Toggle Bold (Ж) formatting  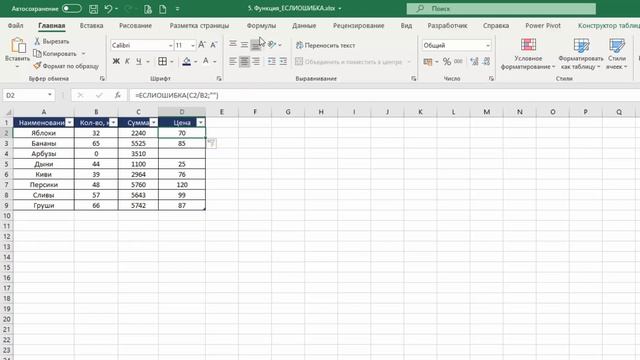pyautogui.click(x=116, y=61)
